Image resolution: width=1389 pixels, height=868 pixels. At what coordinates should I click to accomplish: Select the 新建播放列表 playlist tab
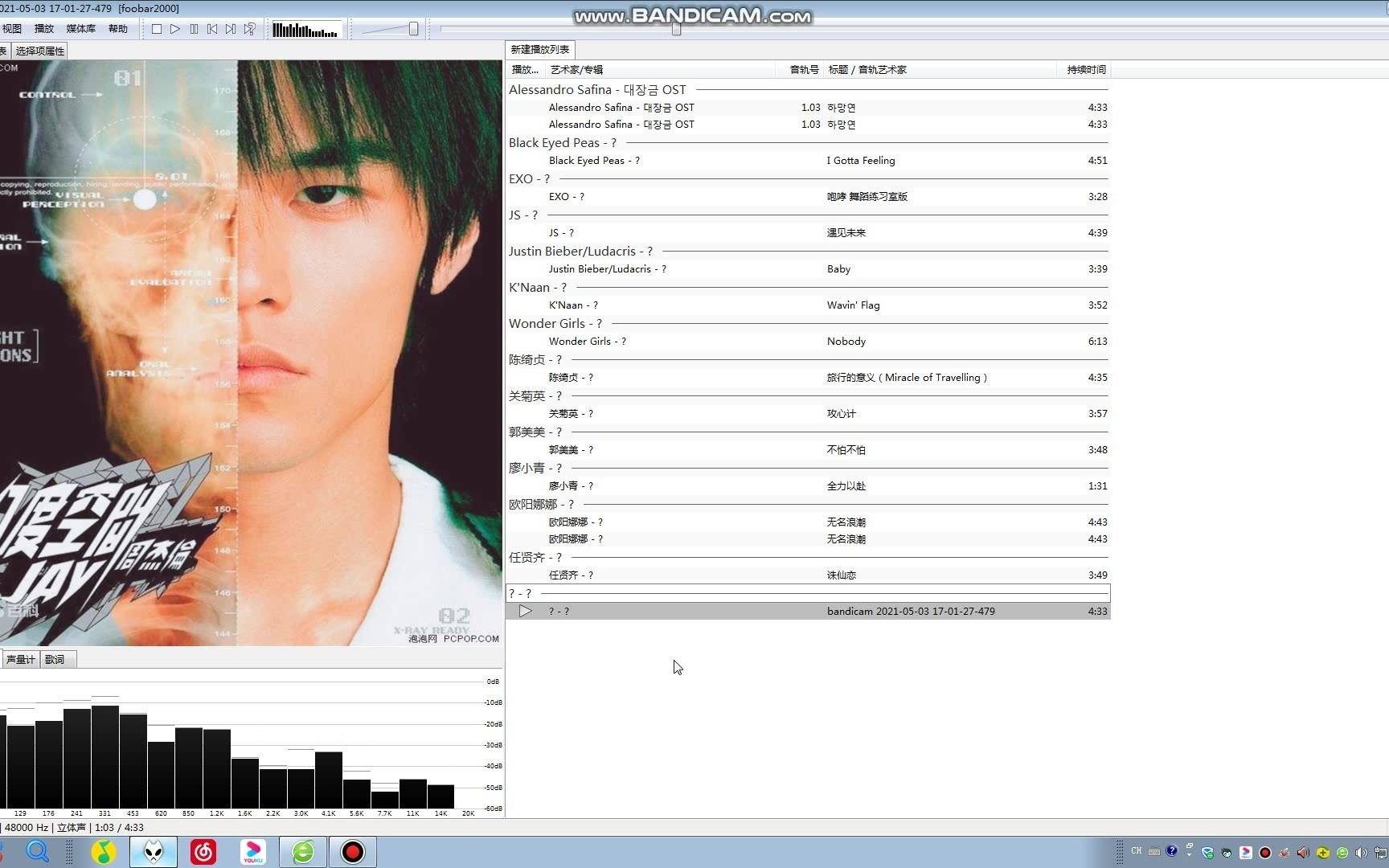coord(539,50)
